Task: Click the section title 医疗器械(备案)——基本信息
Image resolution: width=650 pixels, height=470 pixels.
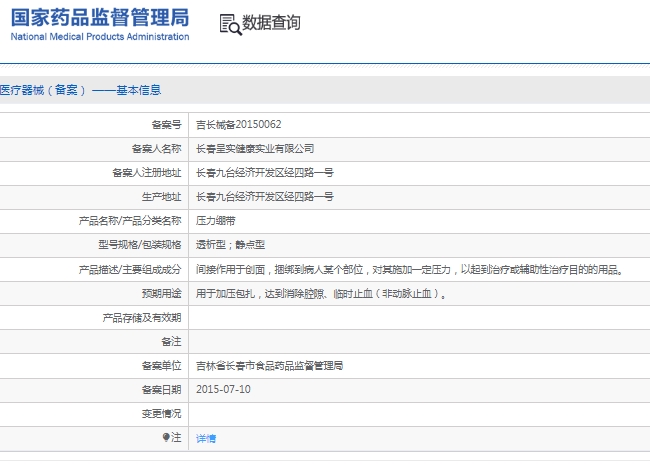Action: click(x=80, y=90)
